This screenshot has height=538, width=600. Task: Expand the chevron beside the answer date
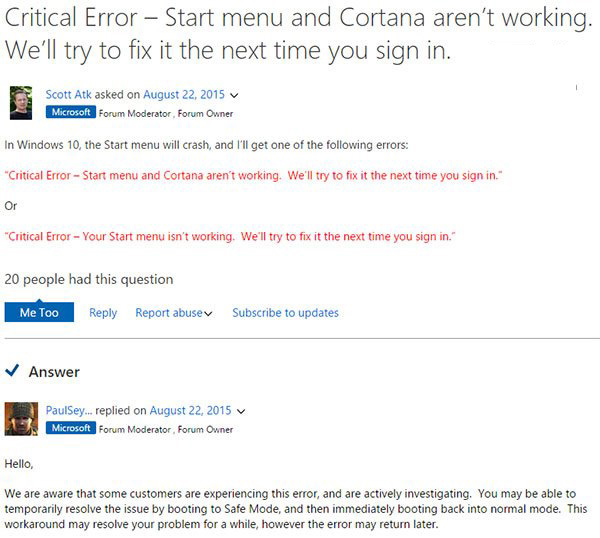tap(242, 411)
